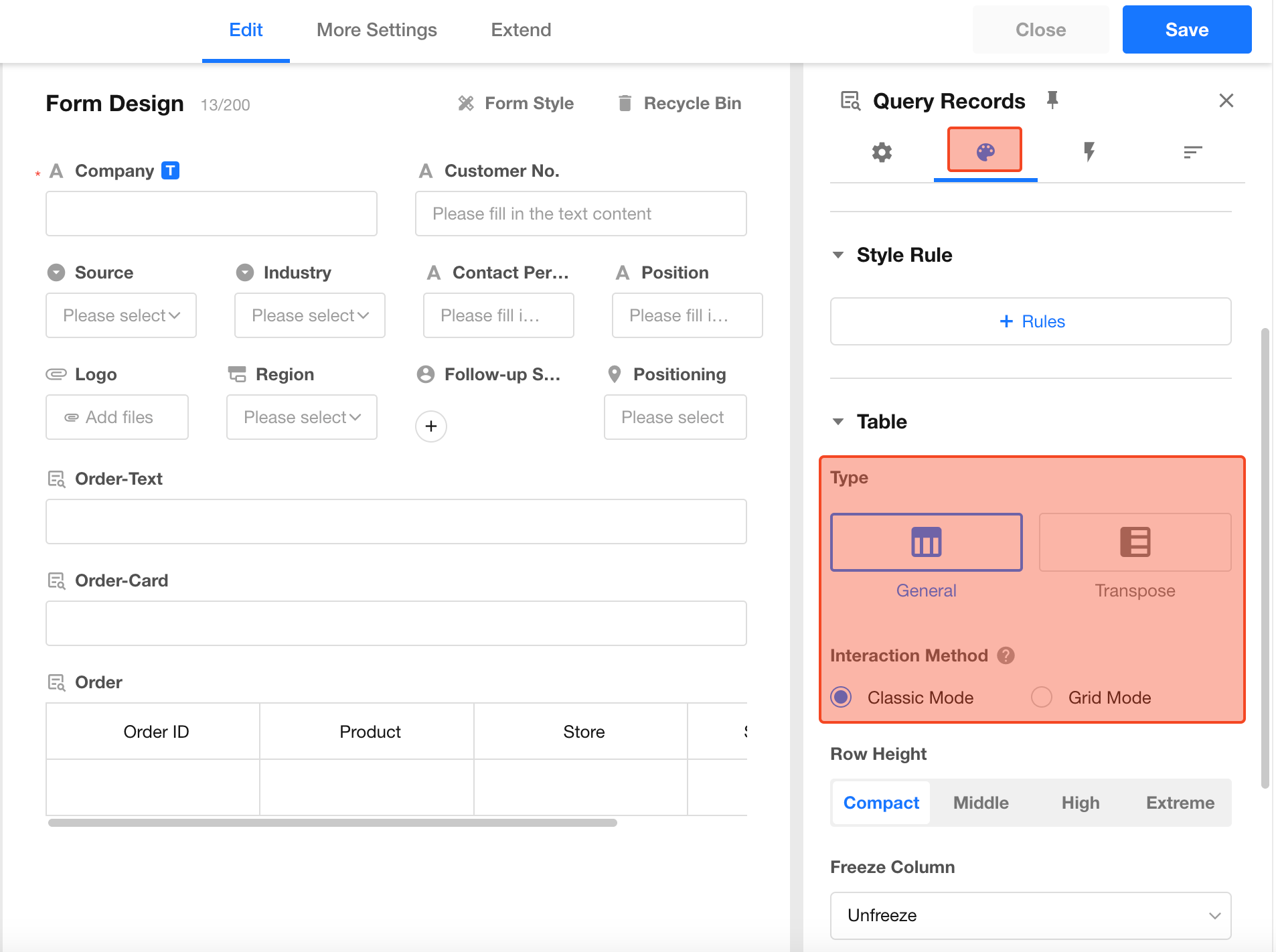Click the Order-Text field box

[396, 522]
